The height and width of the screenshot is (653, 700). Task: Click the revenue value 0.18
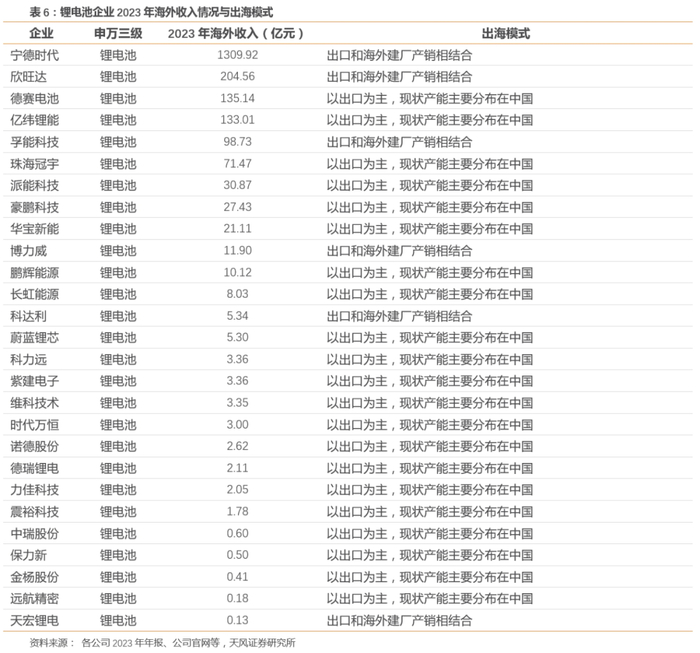pyautogui.click(x=238, y=598)
